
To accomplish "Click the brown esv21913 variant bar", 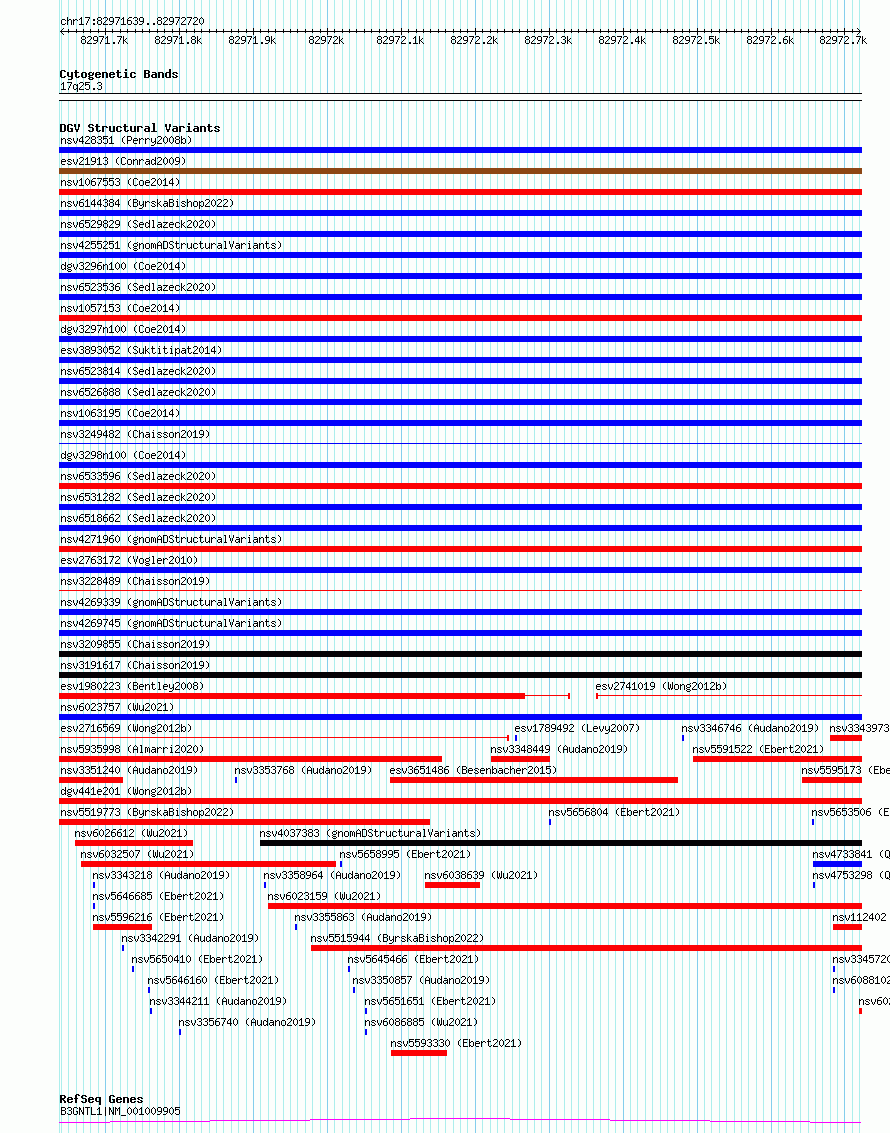I will [460, 171].
